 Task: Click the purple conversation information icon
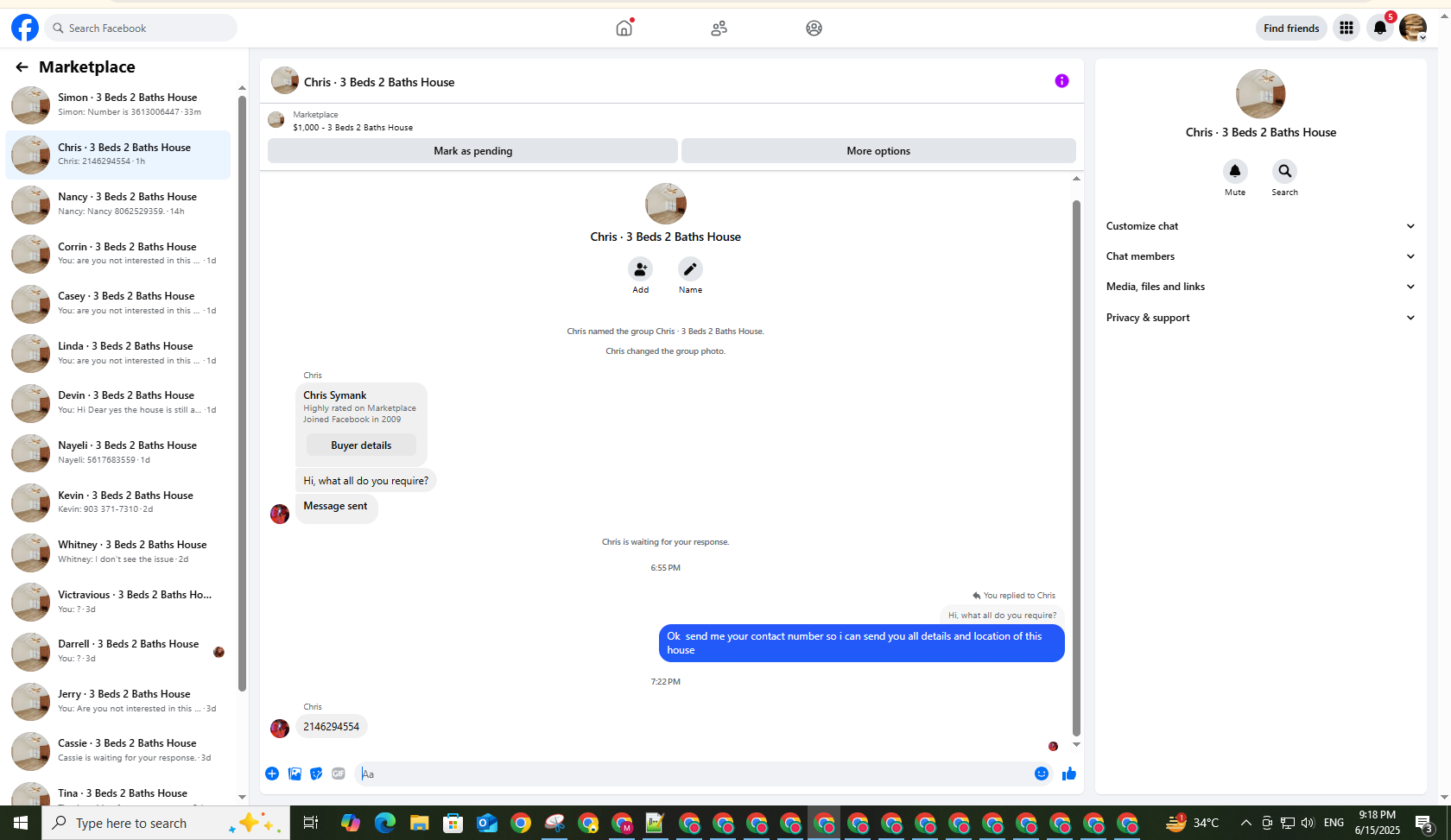coord(1061,81)
